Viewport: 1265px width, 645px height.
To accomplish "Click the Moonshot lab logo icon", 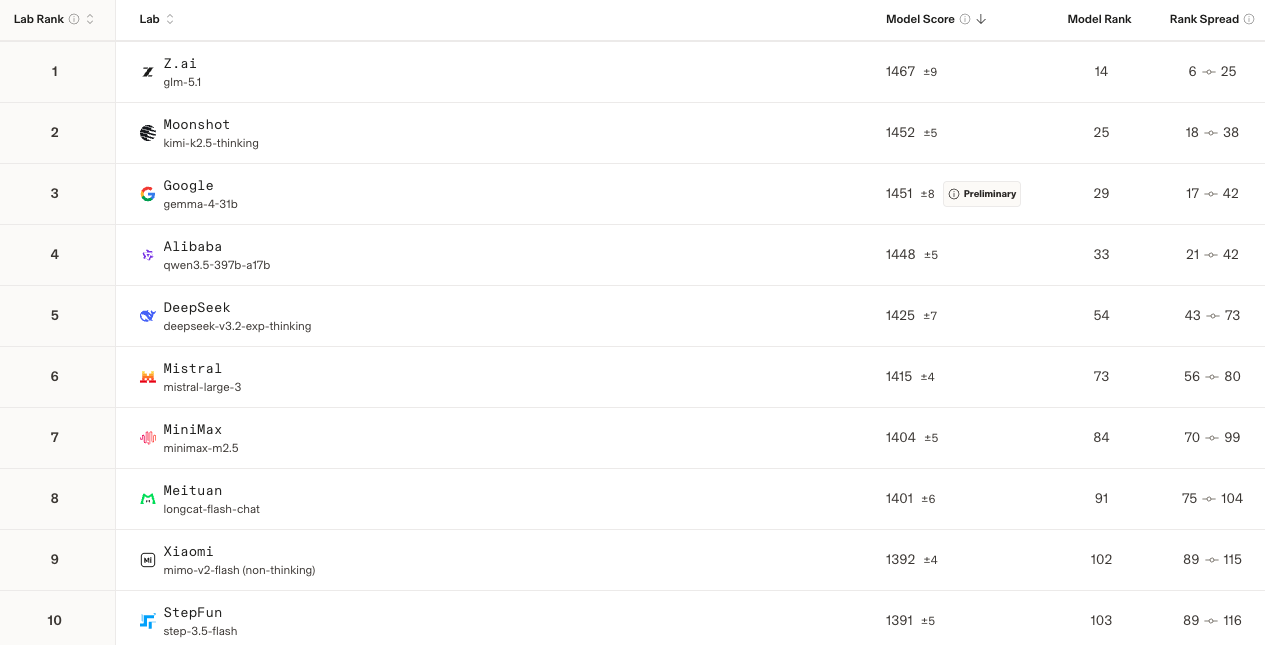I will click(148, 133).
